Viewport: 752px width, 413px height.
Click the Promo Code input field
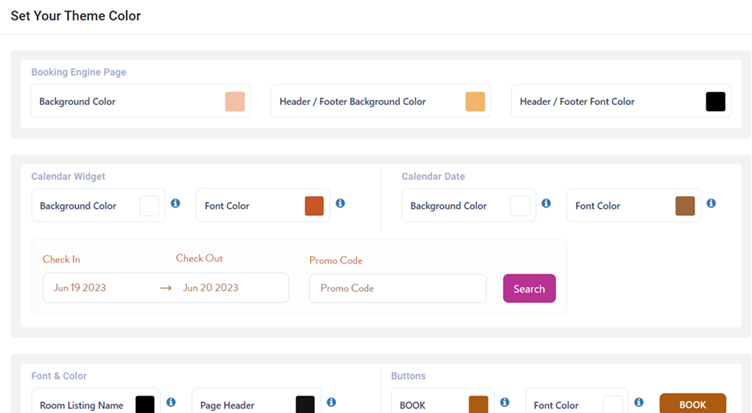coord(397,288)
